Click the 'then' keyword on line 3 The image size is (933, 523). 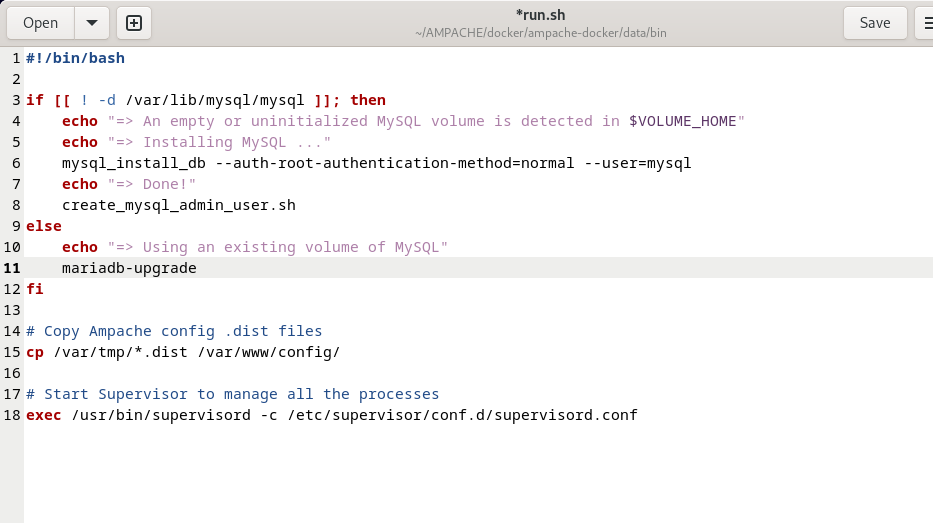(x=368, y=100)
